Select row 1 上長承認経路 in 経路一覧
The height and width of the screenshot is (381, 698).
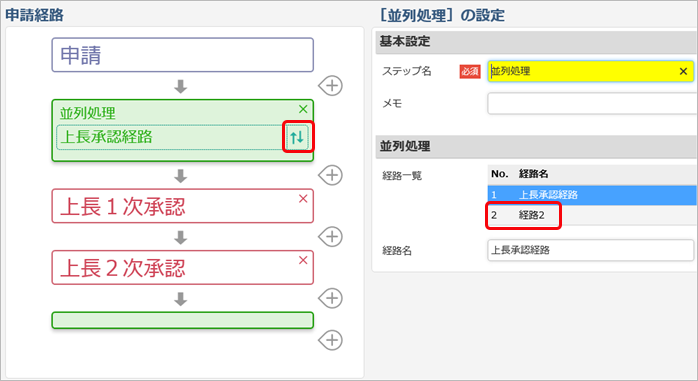click(x=592, y=195)
